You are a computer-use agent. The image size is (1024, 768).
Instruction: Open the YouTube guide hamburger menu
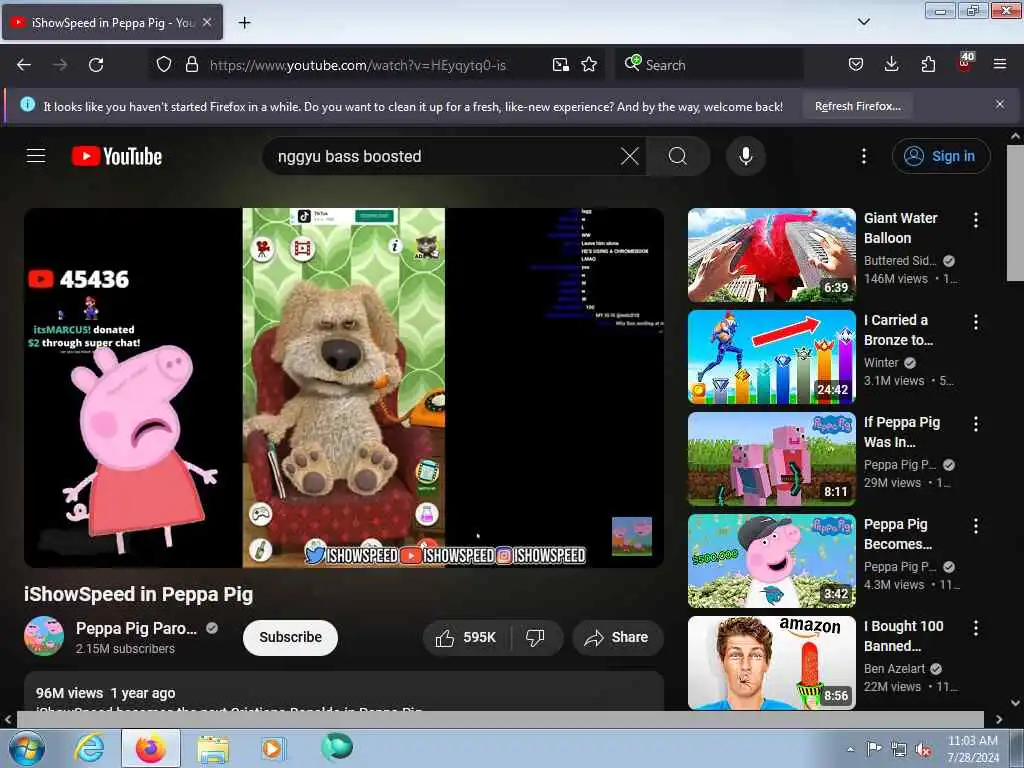tap(36, 156)
